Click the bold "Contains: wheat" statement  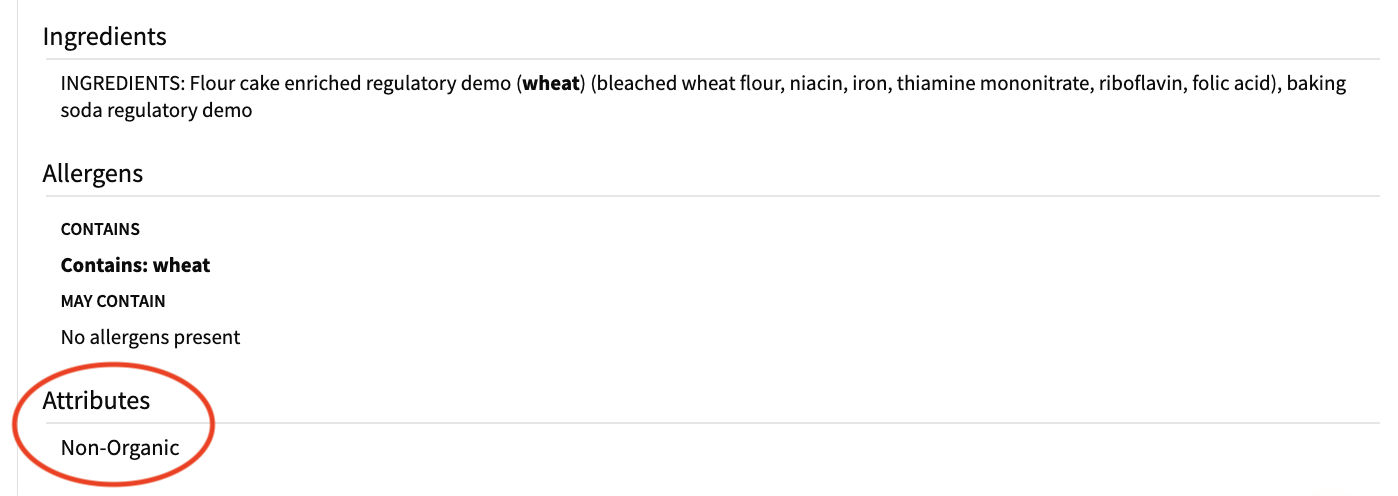[136, 265]
